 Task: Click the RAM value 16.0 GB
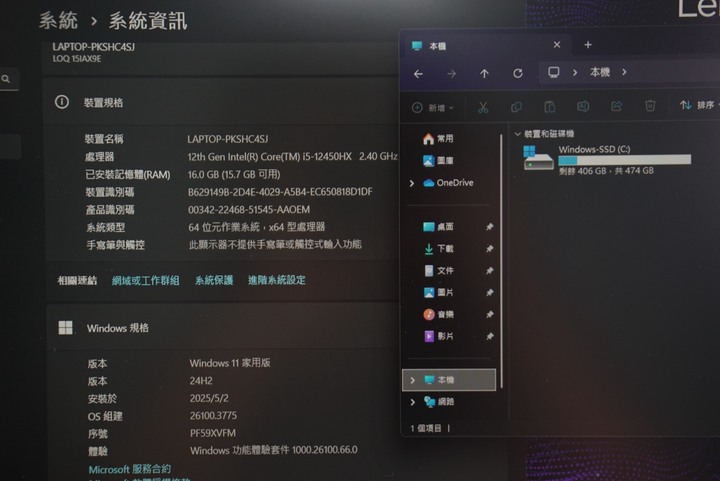(x=234, y=174)
